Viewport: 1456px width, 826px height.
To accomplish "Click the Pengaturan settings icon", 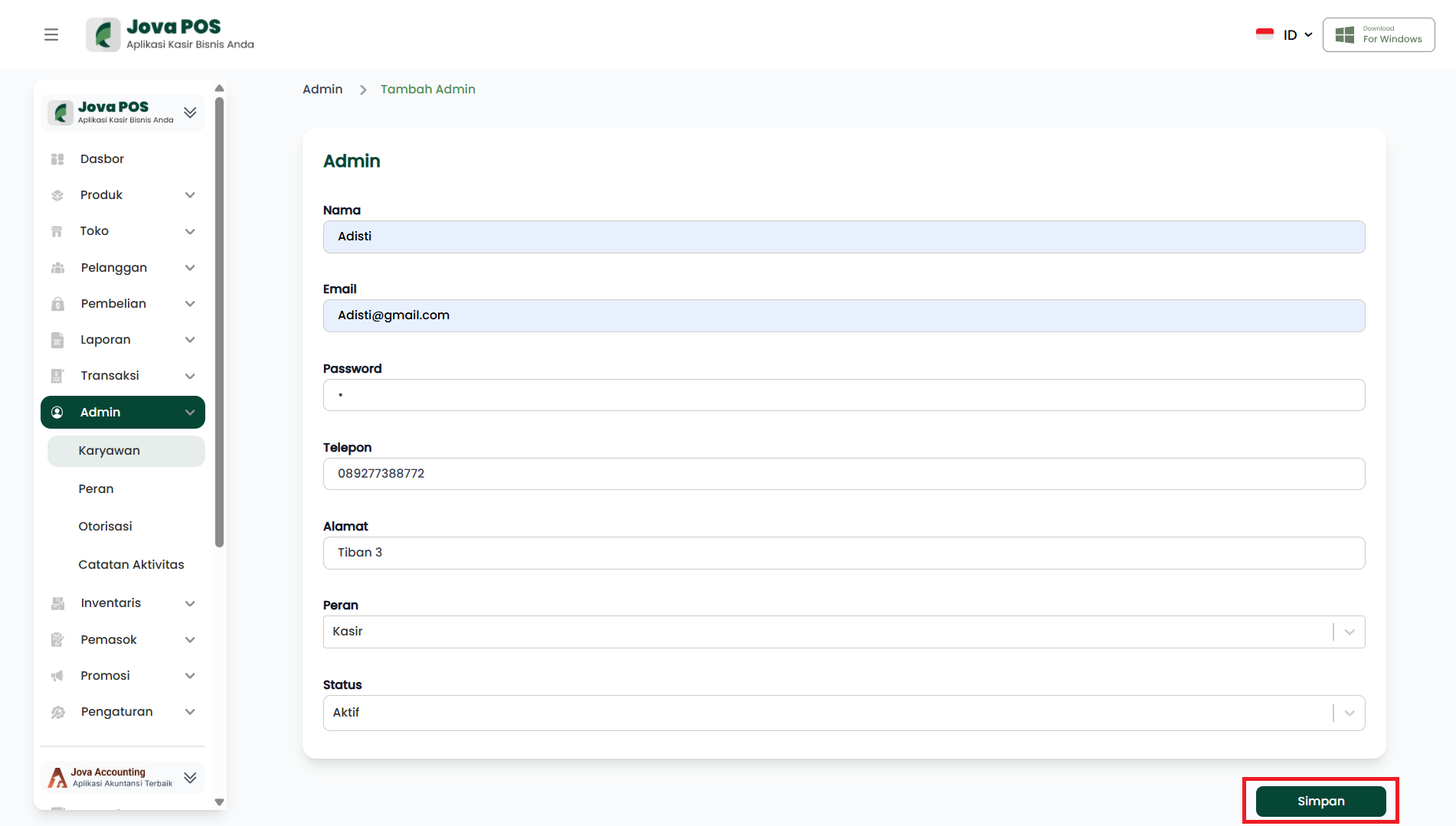I will [57, 712].
